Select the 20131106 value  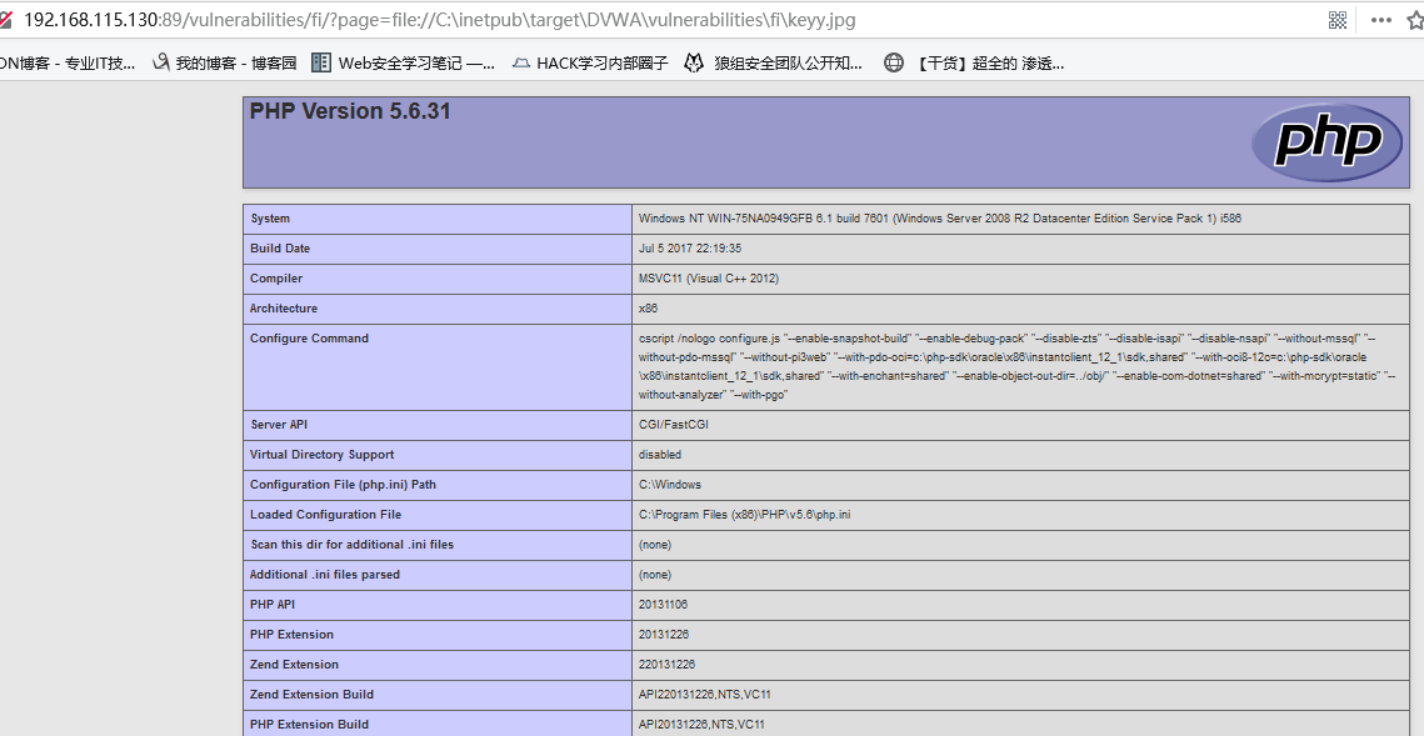663,604
